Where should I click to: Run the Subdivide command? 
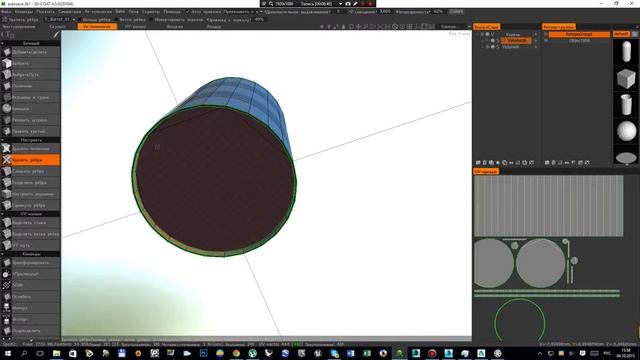pyautogui.click(x=30, y=331)
